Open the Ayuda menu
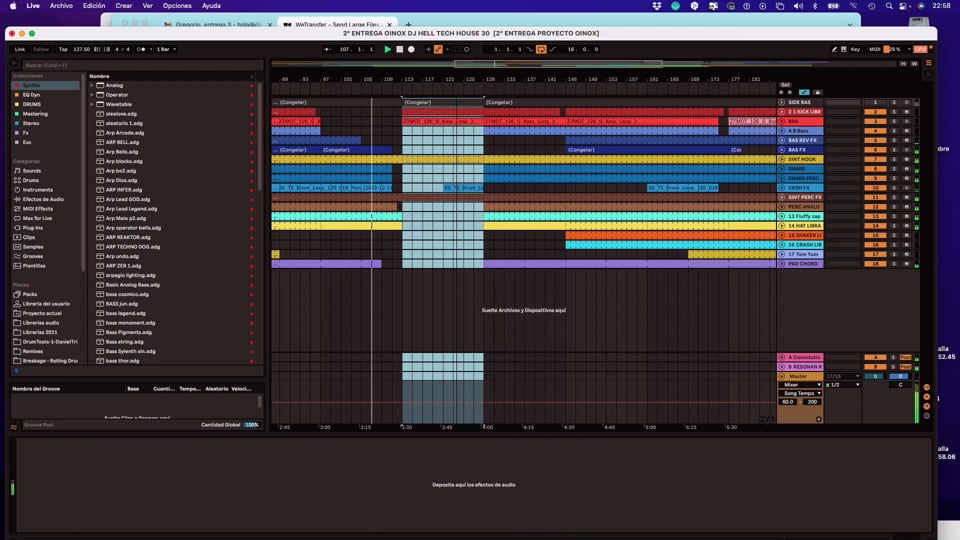The image size is (960, 540). pyautogui.click(x=211, y=6)
